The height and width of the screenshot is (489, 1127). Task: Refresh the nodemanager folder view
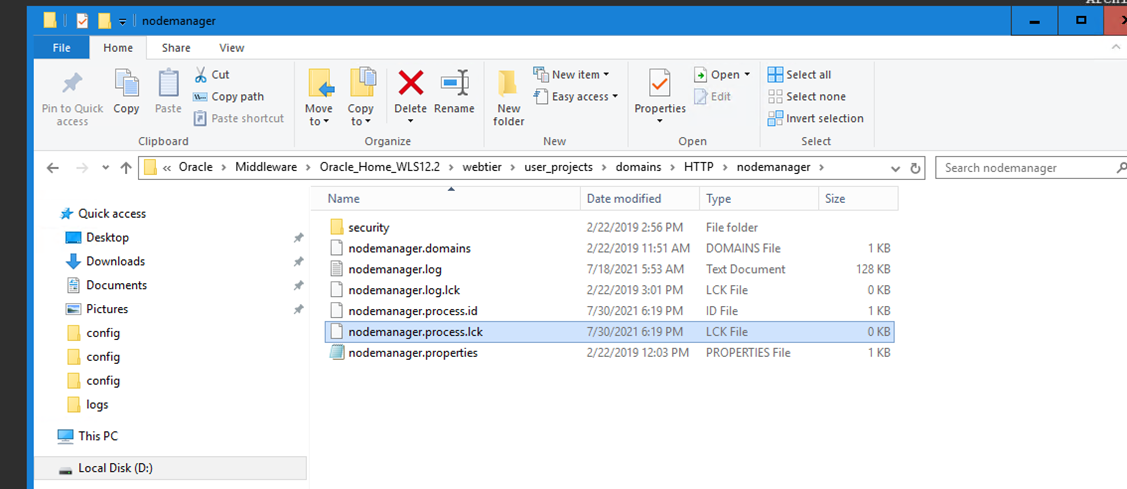[x=915, y=168]
